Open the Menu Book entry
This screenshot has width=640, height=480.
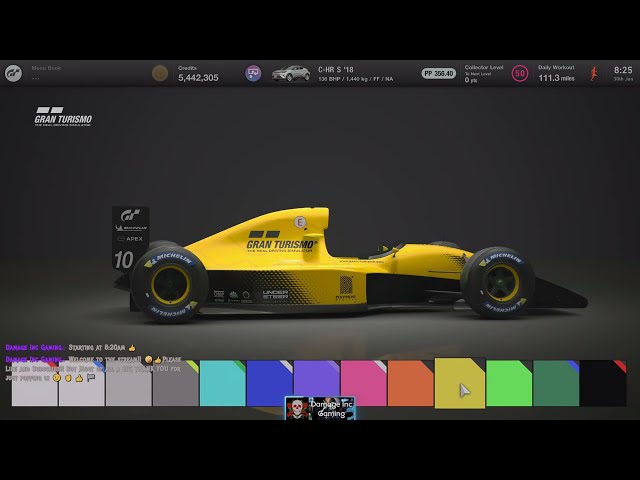pos(46,73)
